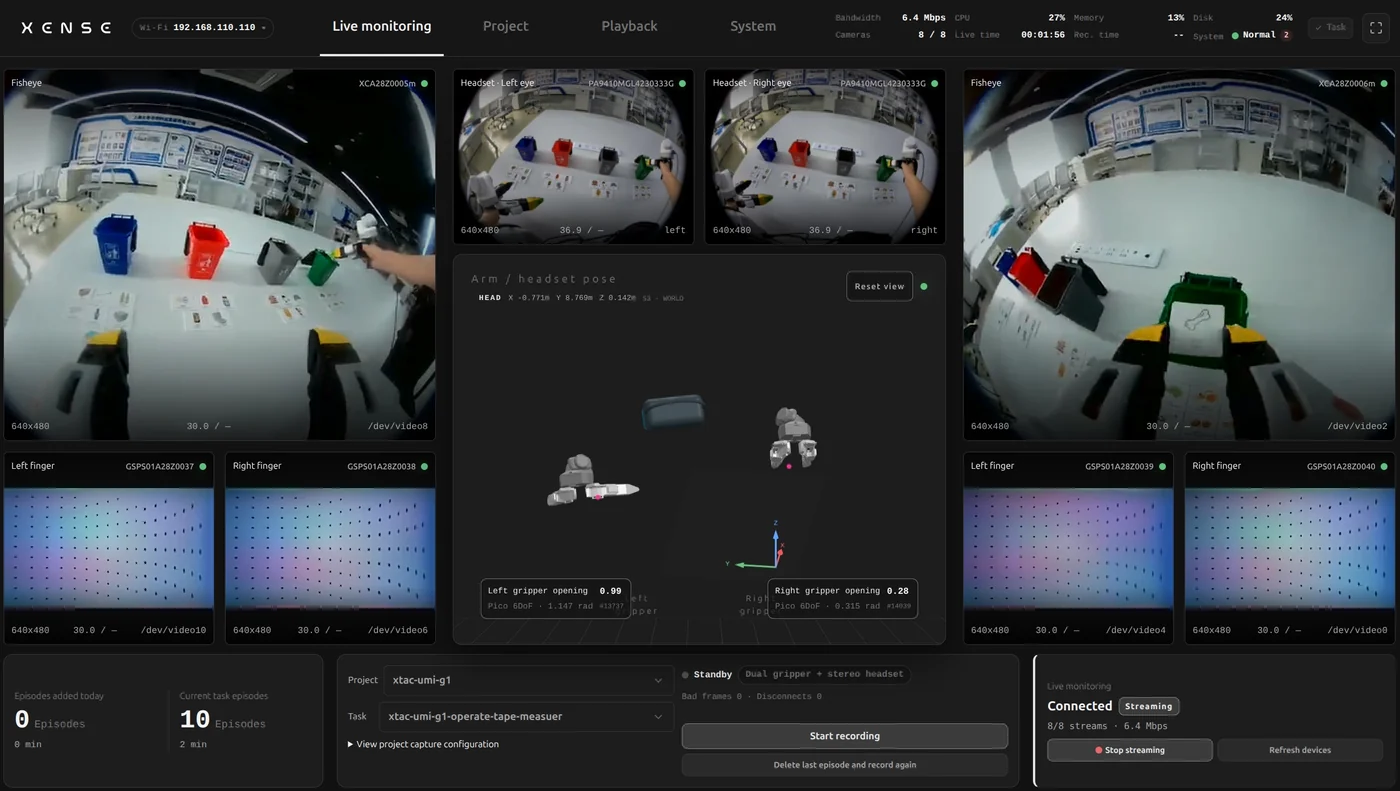
Task: Click Delete last episode and record again
Action: [x=845, y=765]
